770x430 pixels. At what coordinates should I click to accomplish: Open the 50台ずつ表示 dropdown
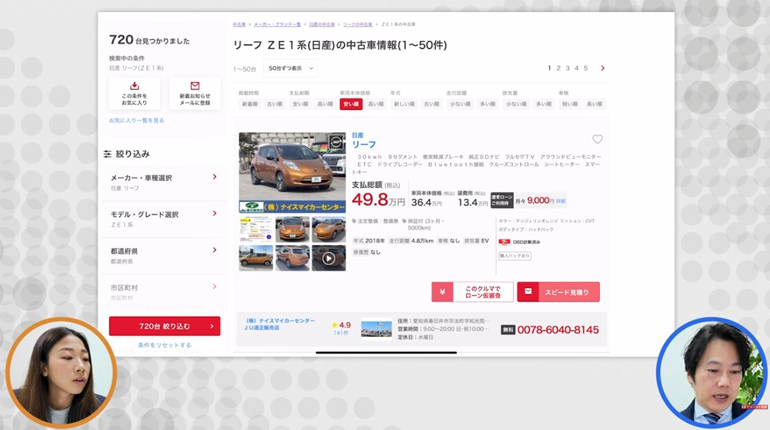coord(290,68)
